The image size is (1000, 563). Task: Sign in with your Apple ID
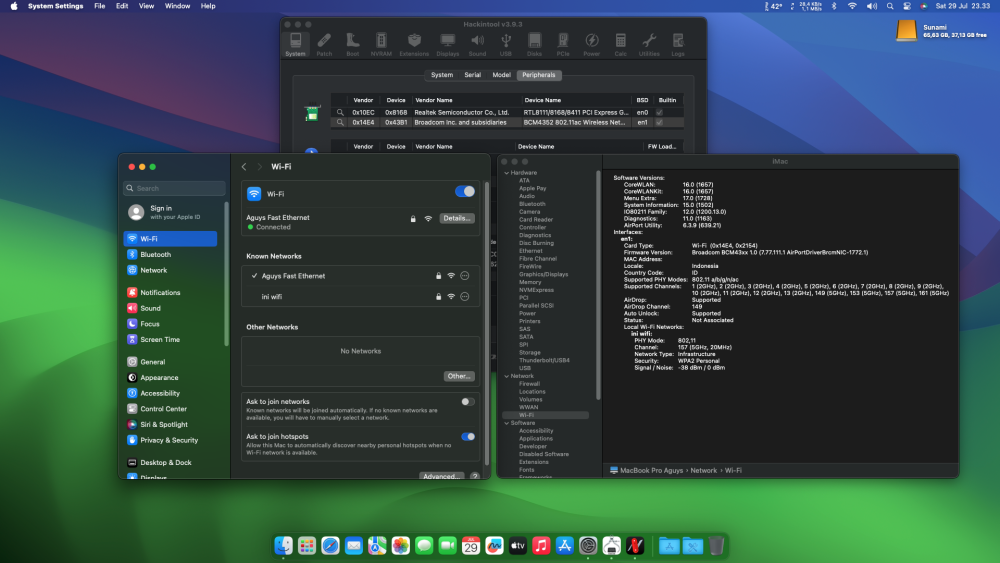pyautogui.click(x=174, y=212)
